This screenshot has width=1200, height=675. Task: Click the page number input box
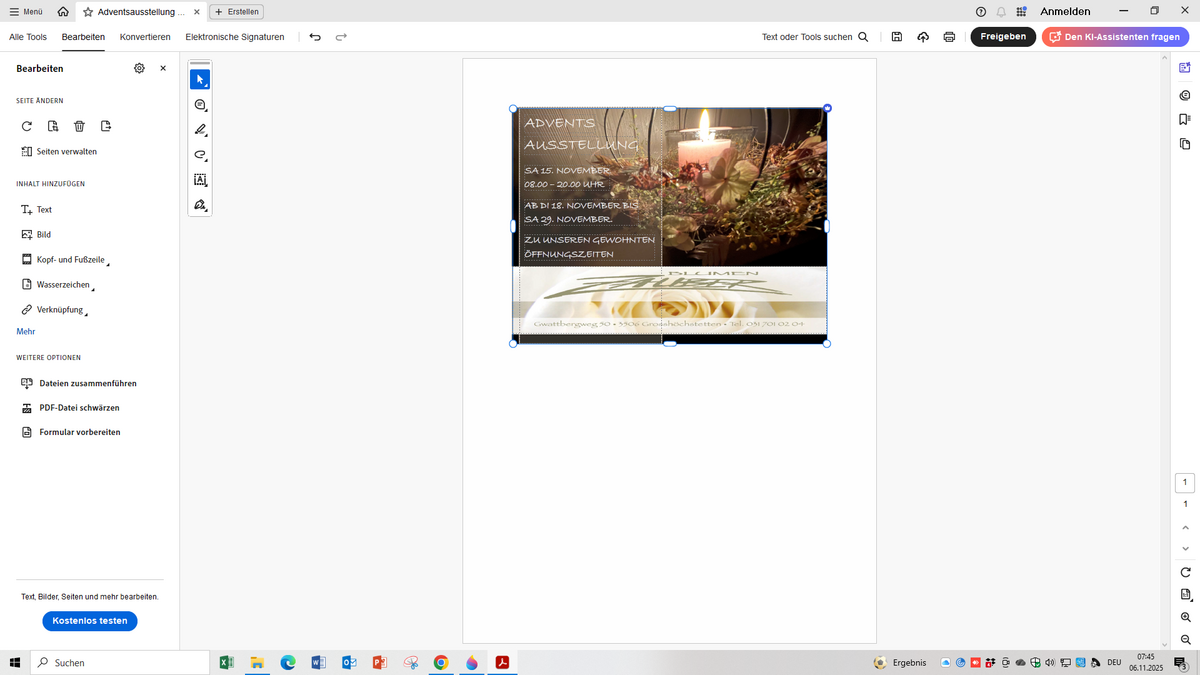pyautogui.click(x=1185, y=483)
